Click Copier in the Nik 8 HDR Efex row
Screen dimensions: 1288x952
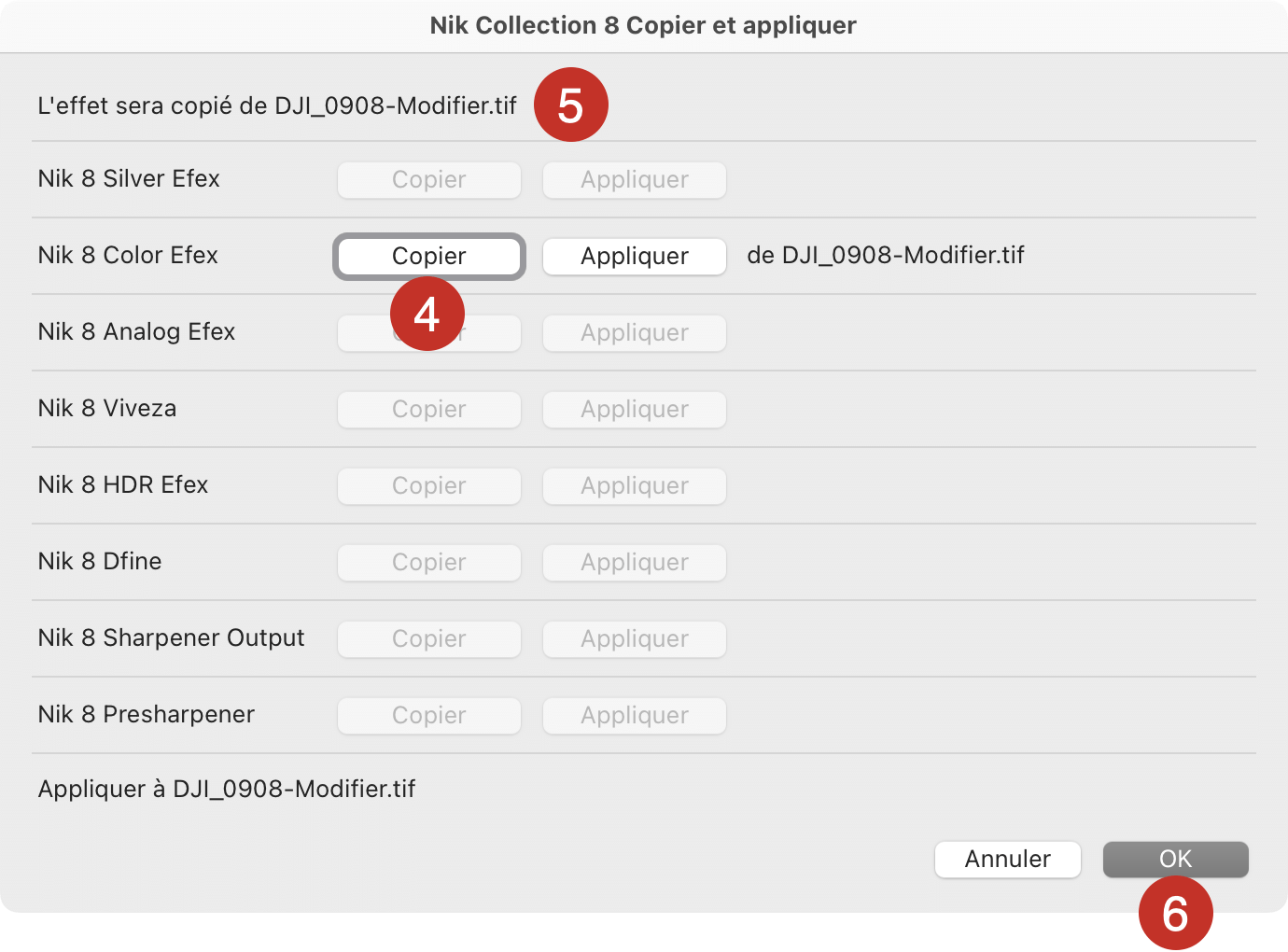(429, 486)
